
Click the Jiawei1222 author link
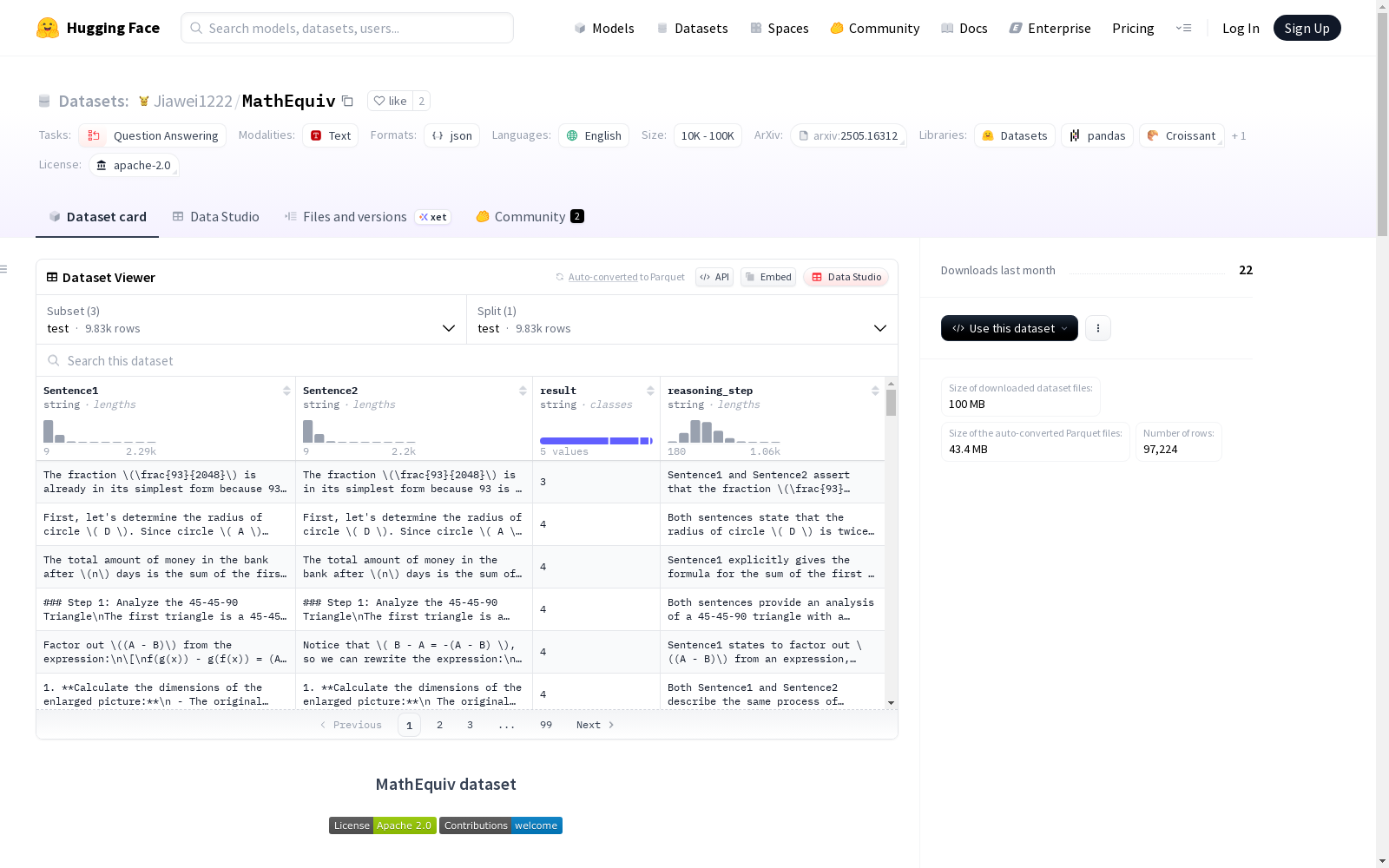point(193,101)
